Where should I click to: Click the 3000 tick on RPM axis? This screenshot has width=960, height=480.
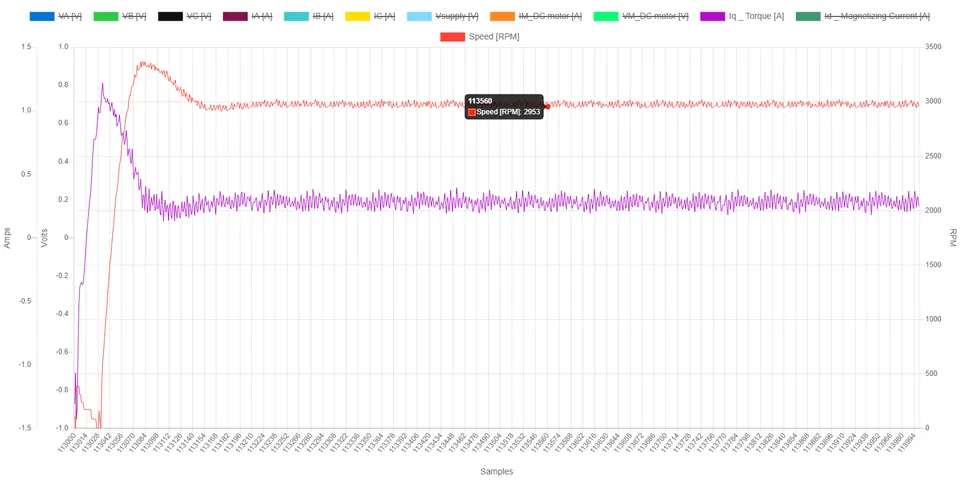(933, 102)
